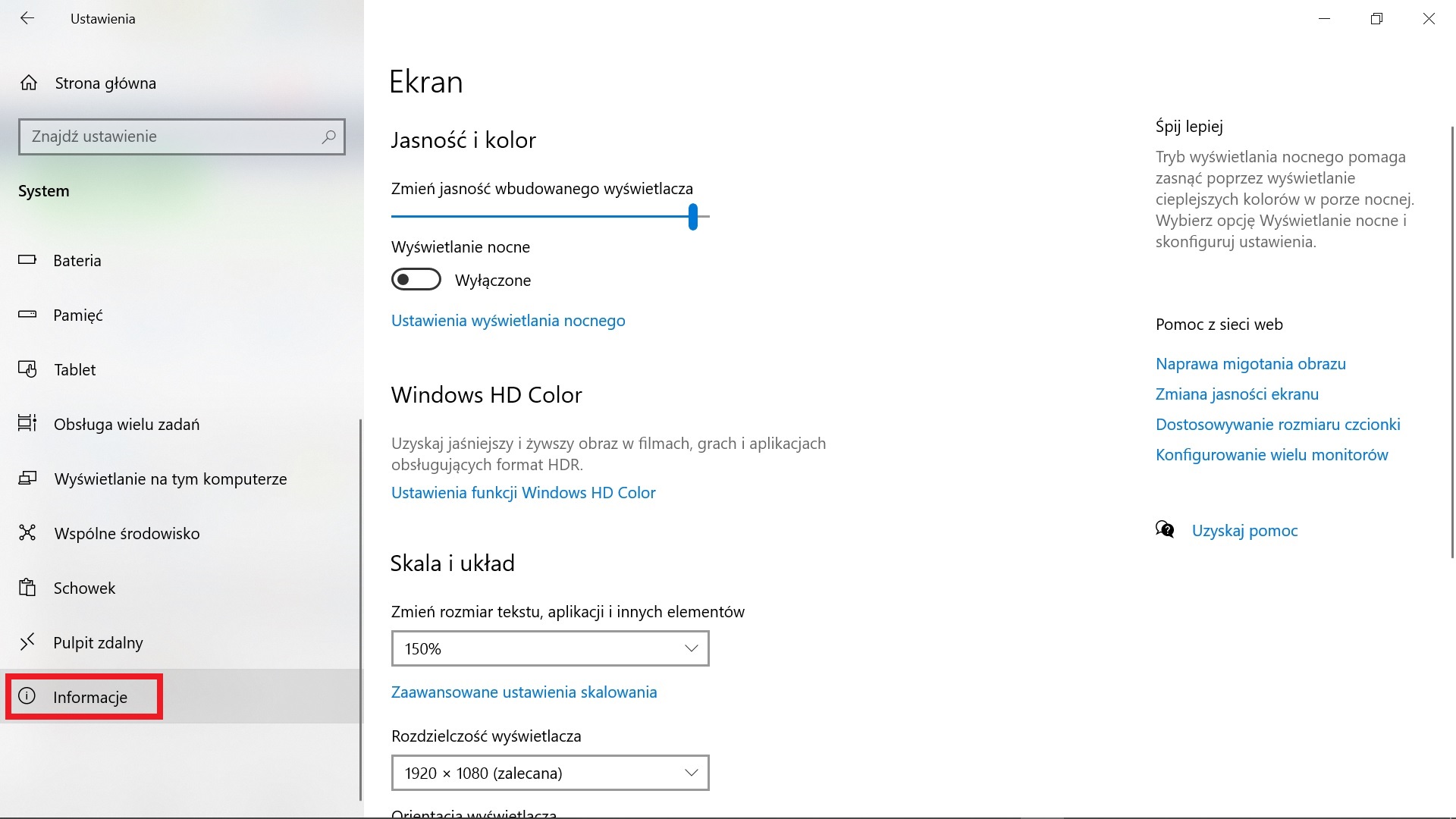The image size is (1456, 819).
Task: Click the Schowek clipboard icon
Action: click(27, 588)
